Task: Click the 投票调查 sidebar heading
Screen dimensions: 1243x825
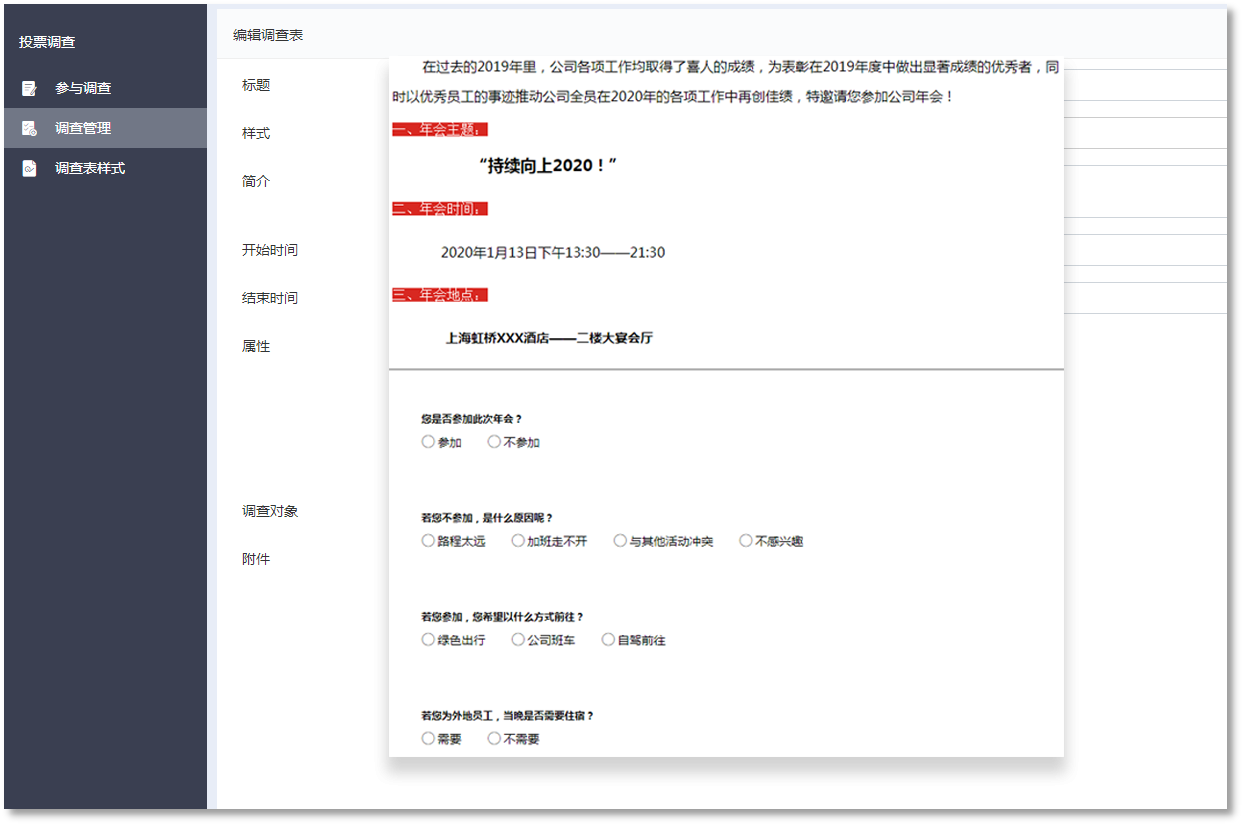Action: [x=47, y=42]
